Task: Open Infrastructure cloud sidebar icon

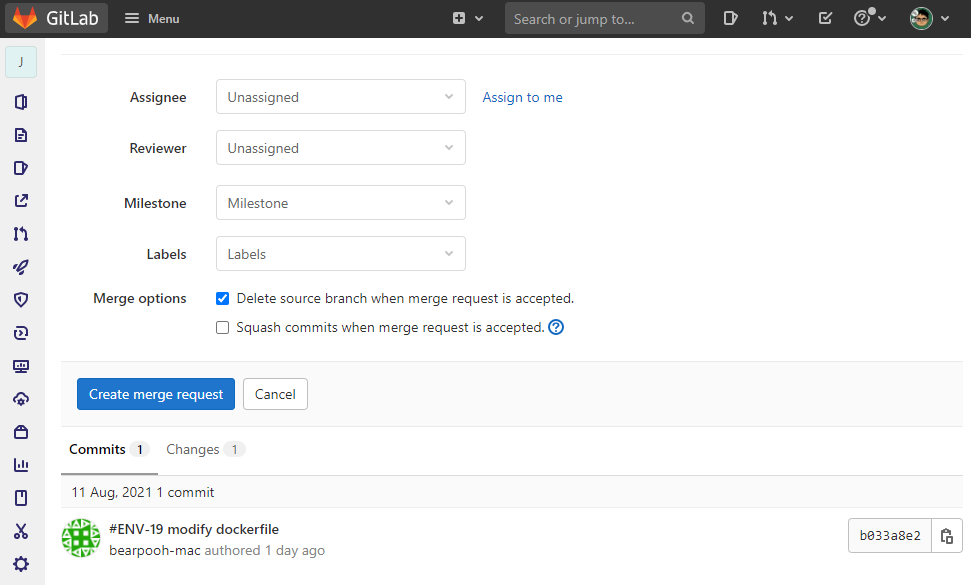Action: click(x=21, y=399)
